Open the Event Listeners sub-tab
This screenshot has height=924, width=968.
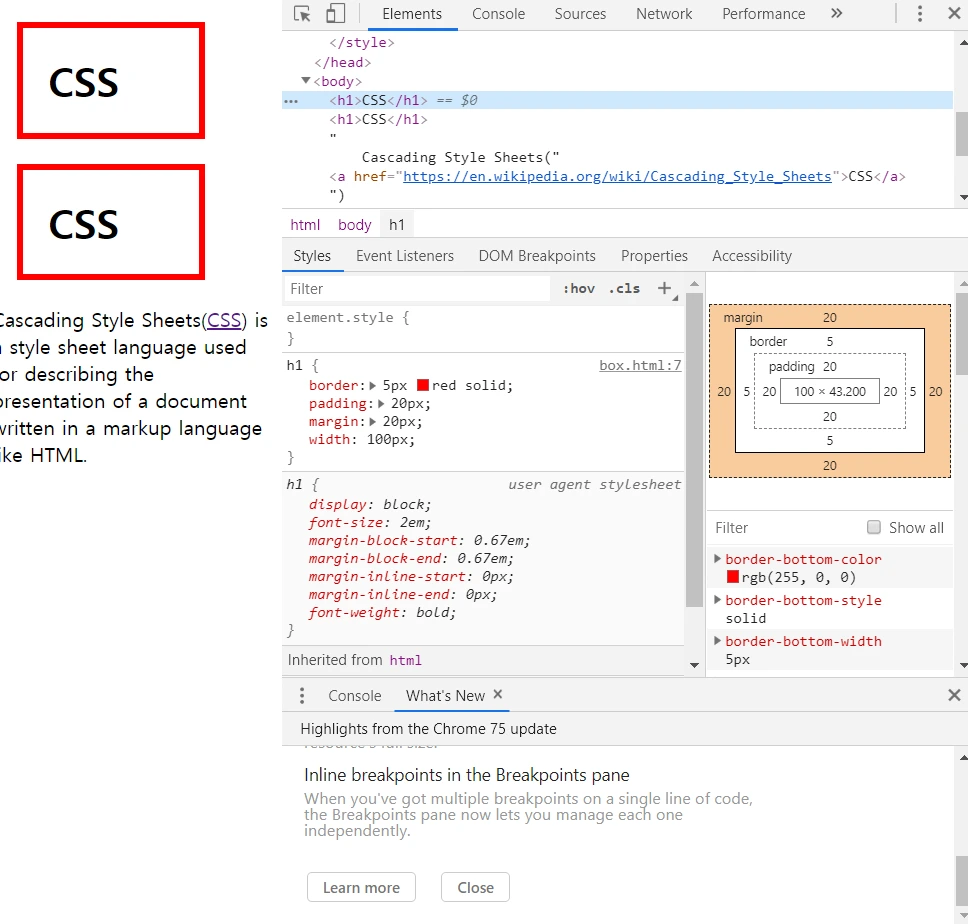[404, 256]
